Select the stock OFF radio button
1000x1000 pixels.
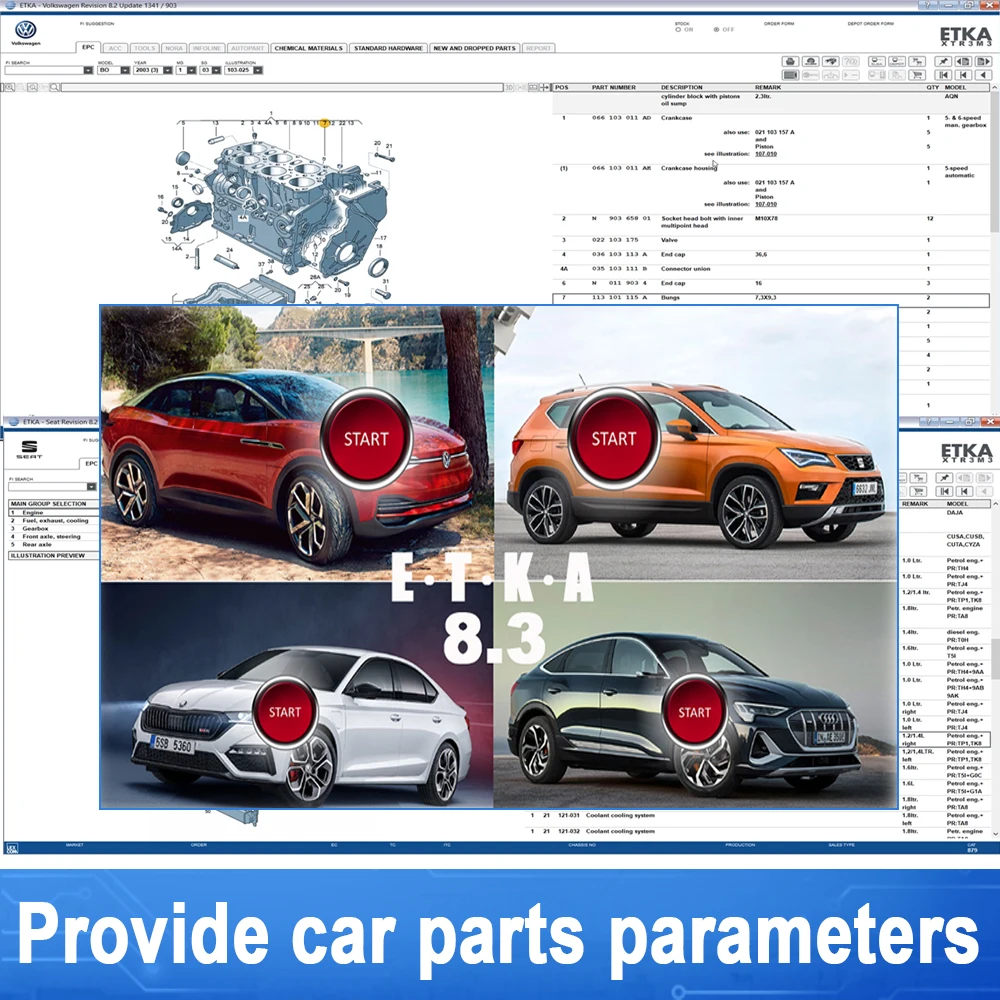tap(716, 29)
